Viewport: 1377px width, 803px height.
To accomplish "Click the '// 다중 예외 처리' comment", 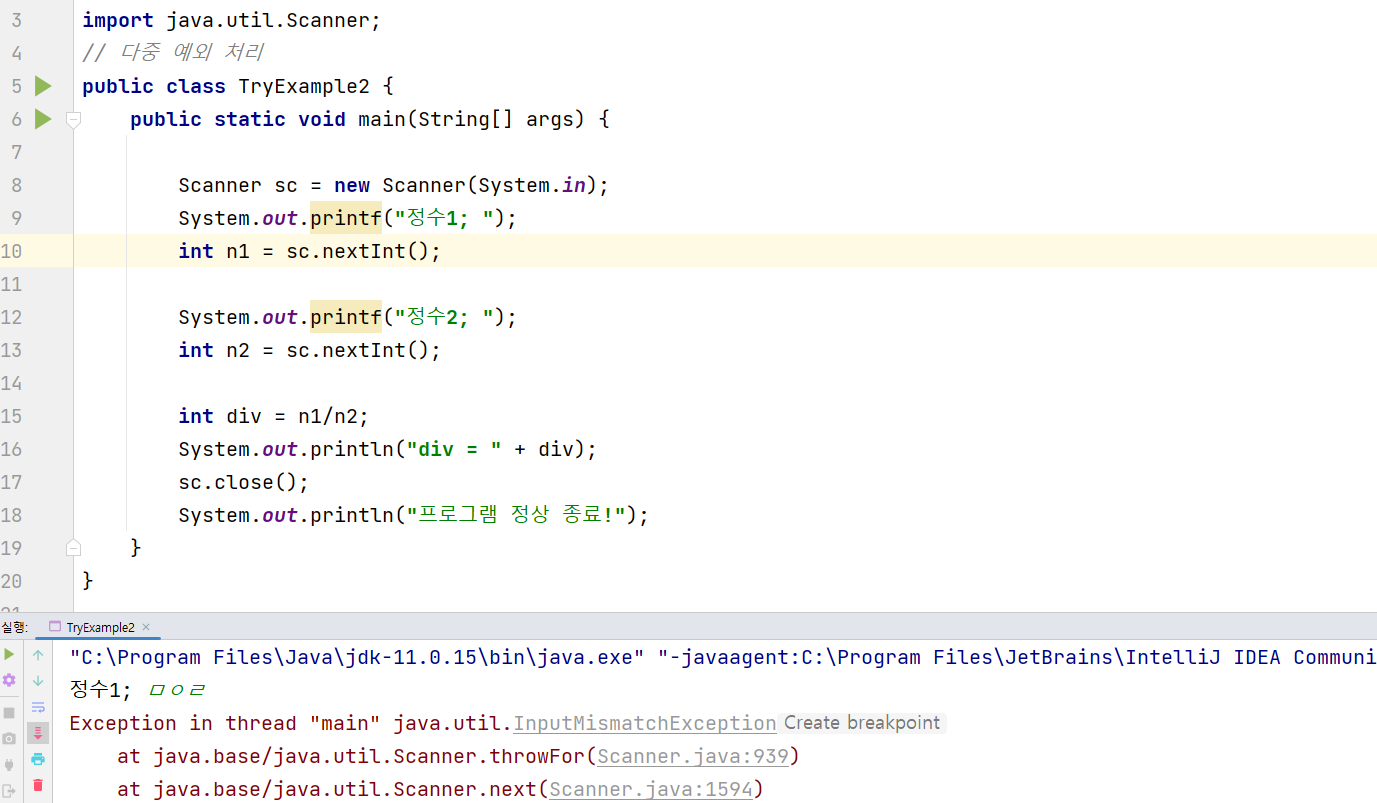I will coord(173,53).
